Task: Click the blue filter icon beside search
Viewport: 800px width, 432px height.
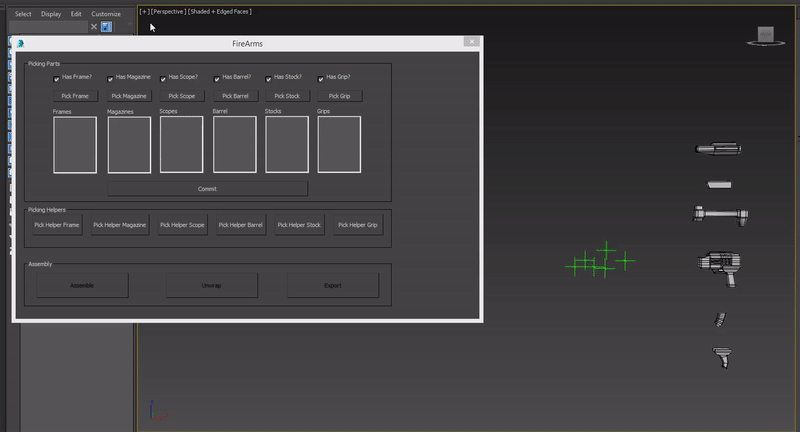Action: coord(106,27)
